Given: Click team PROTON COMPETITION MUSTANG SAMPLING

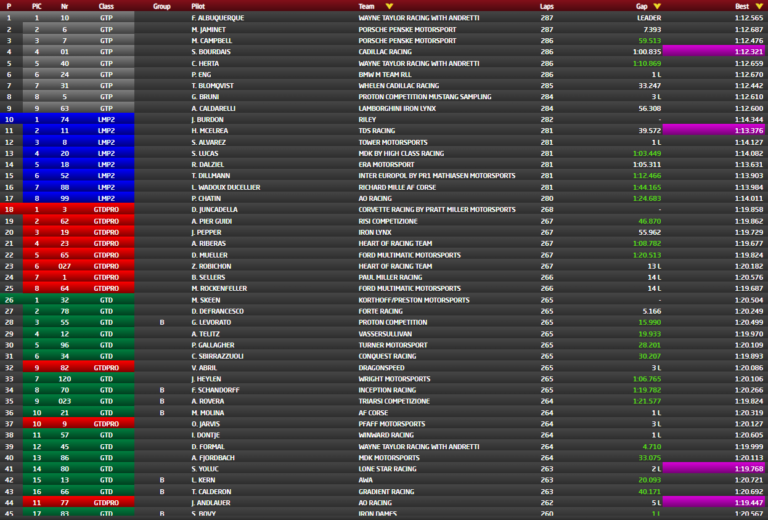Looking at the screenshot, I should [425, 96].
